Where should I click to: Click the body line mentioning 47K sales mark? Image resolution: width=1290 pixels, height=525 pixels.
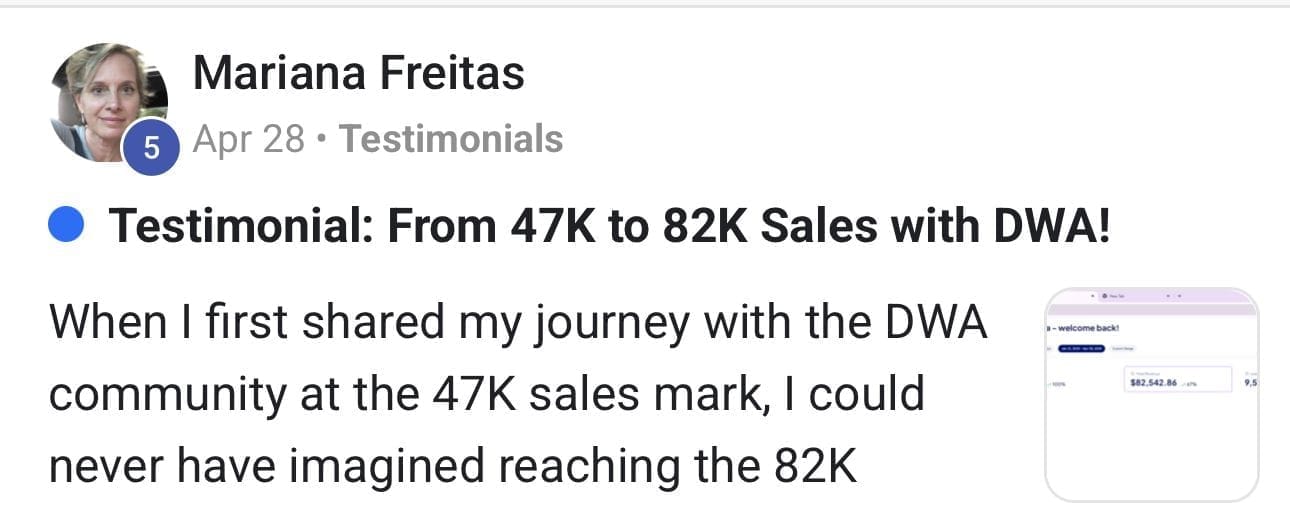pos(486,394)
